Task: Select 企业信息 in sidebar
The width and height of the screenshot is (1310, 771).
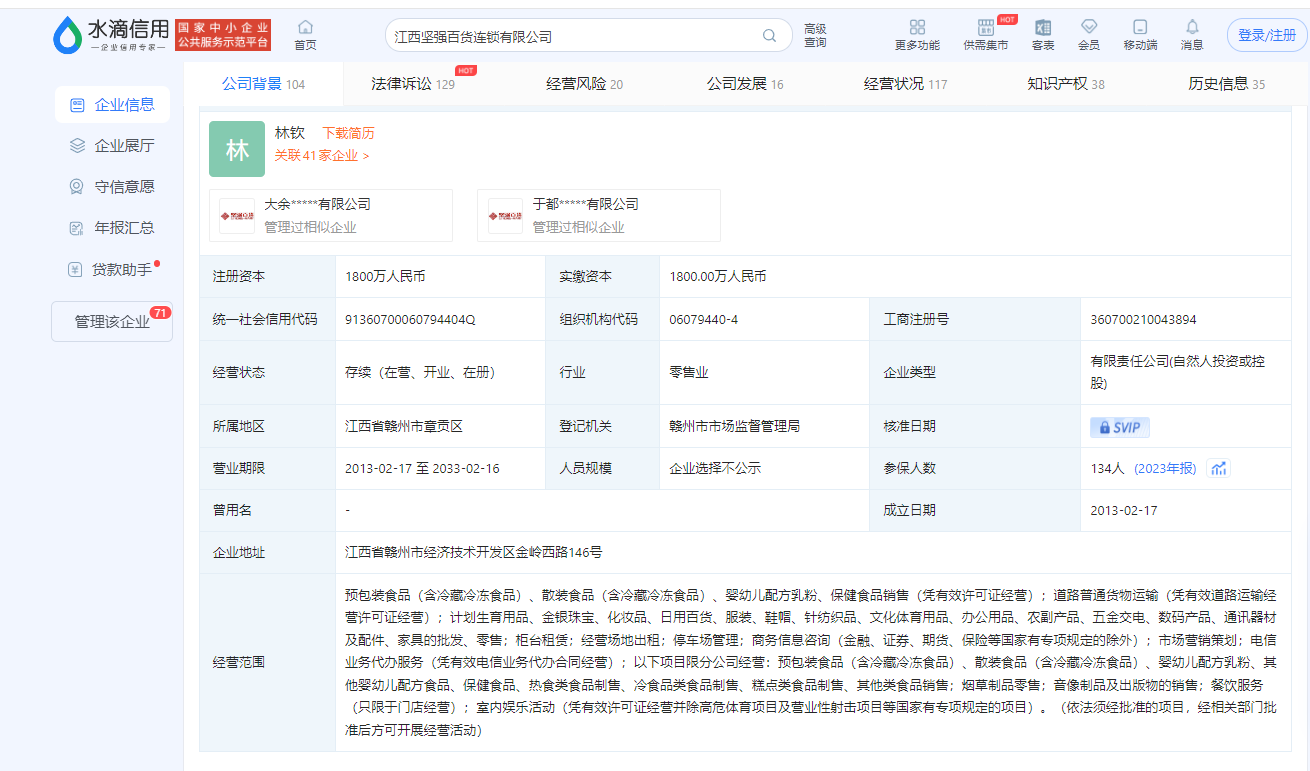Action: point(112,105)
